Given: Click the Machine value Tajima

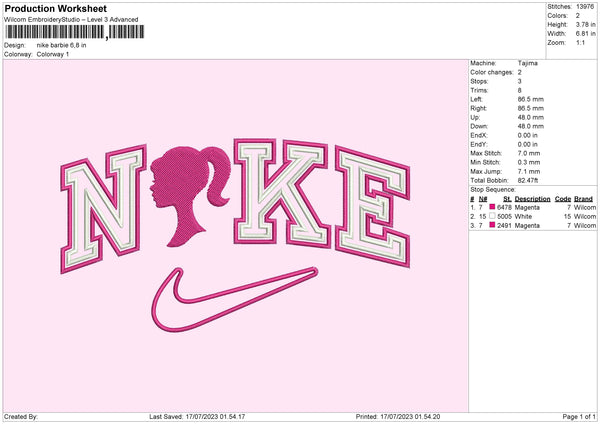Looking at the screenshot, I should (x=528, y=64).
